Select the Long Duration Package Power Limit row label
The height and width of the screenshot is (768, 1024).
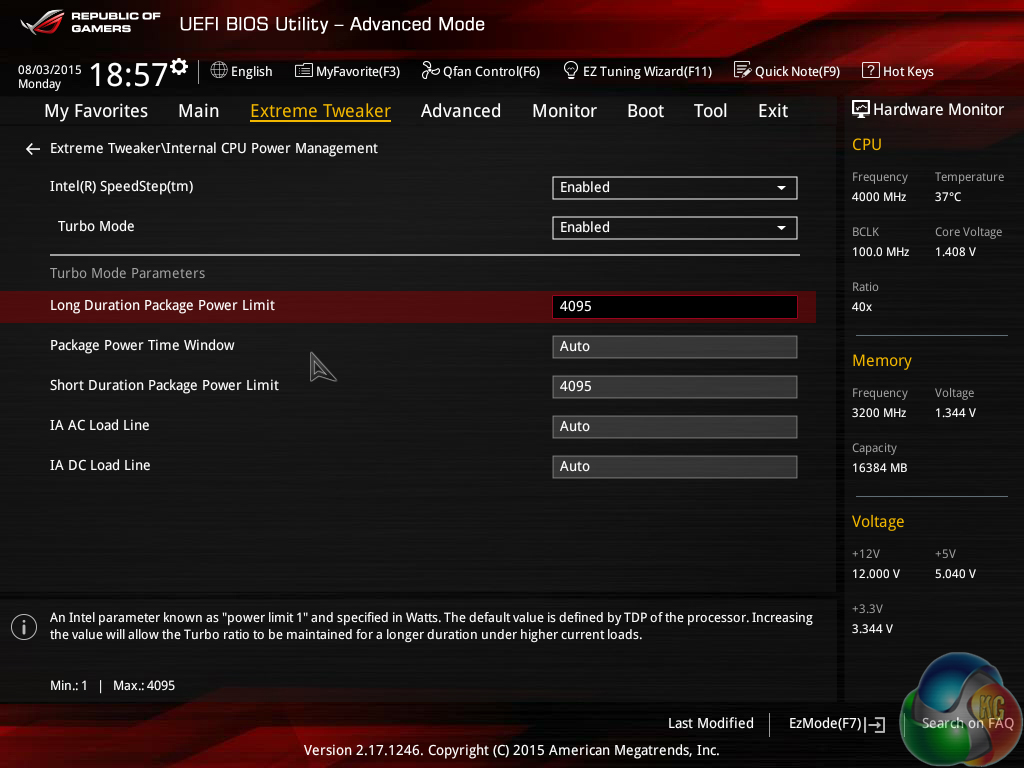pos(163,306)
